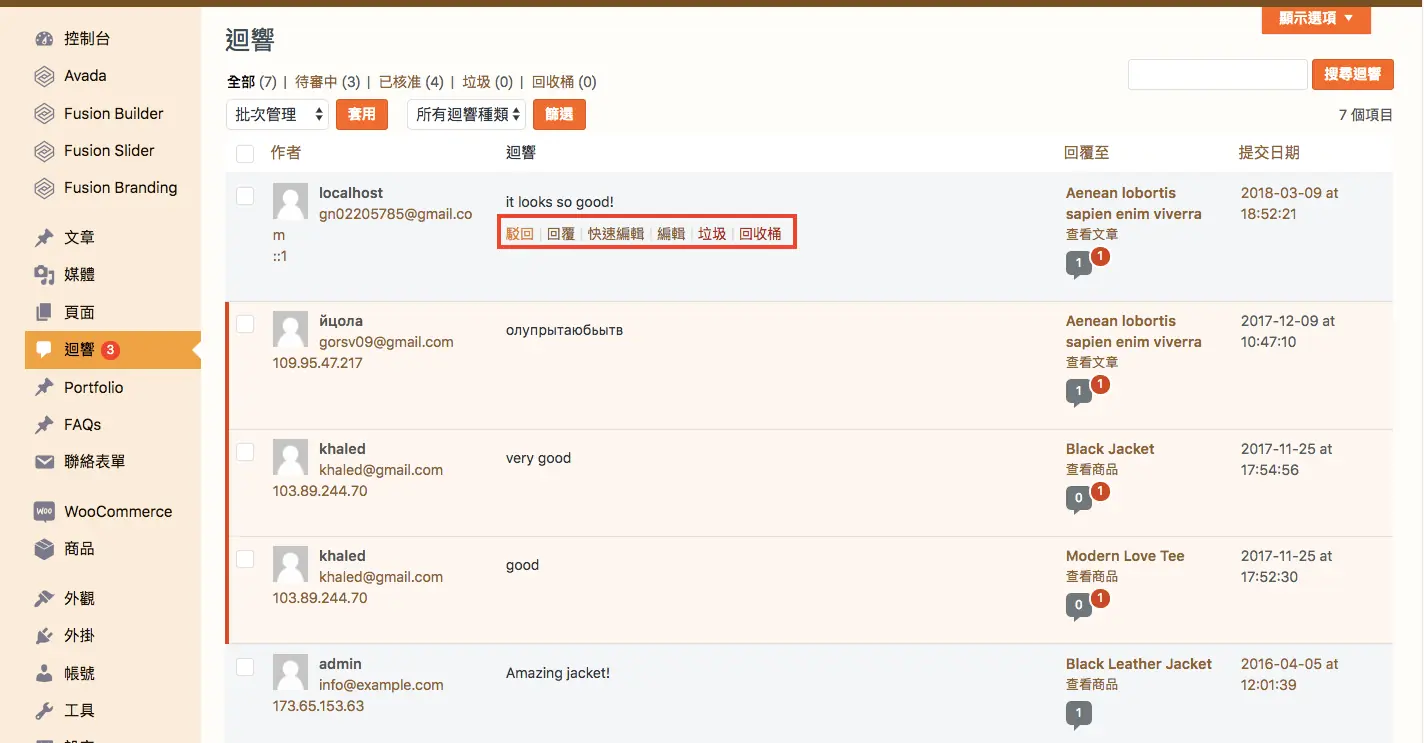Open the 批次管理 bulk actions dropdown
The height and width of the screenshot is (743, 1424).
coord(277,114)
